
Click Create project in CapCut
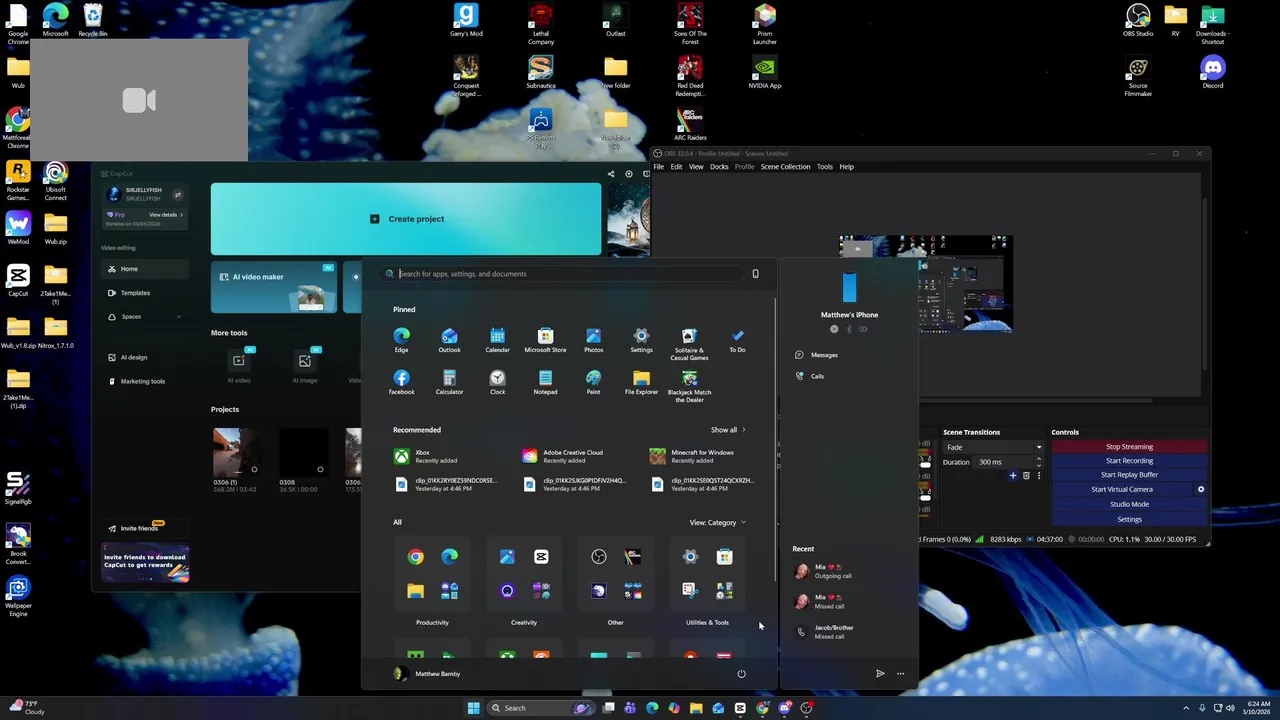pos(406,219)
